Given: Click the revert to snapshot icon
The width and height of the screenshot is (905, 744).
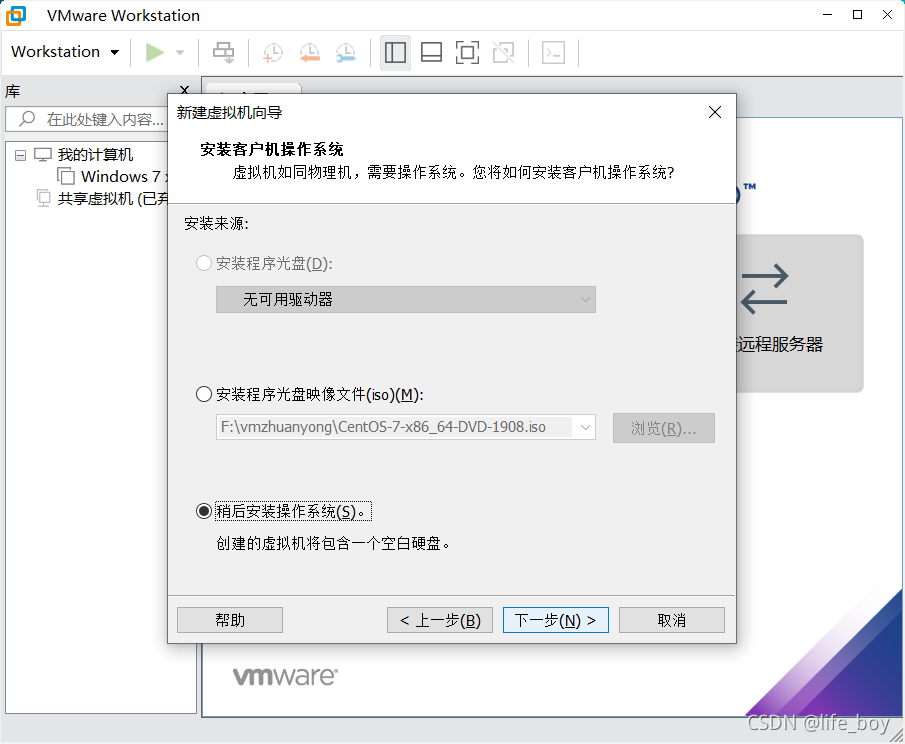Looking at the screenshot, I should pyautogui.click(x=310, y=53).
